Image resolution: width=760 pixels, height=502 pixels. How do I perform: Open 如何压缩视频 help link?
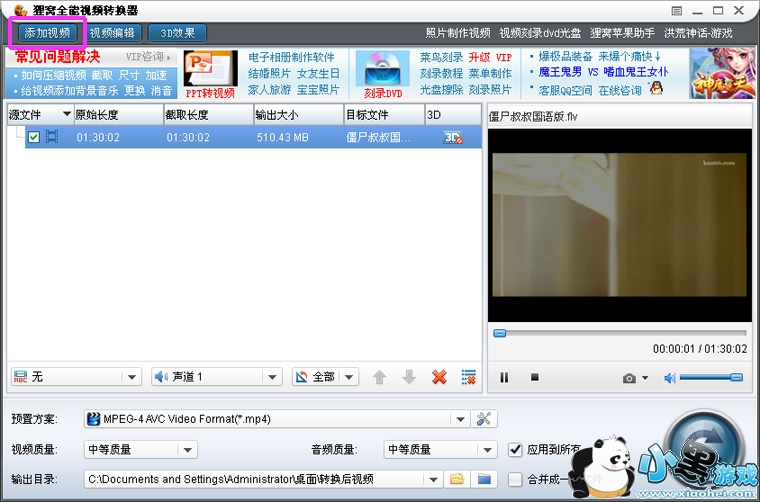click(53, 75)
